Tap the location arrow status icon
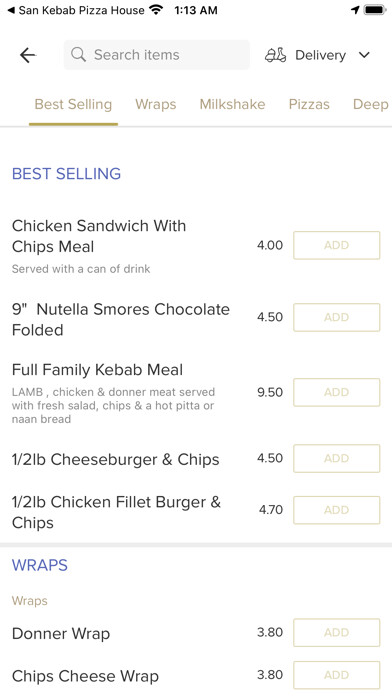This screenshot has width=392, height=696. pyautogui.click(x=355, y=10)
